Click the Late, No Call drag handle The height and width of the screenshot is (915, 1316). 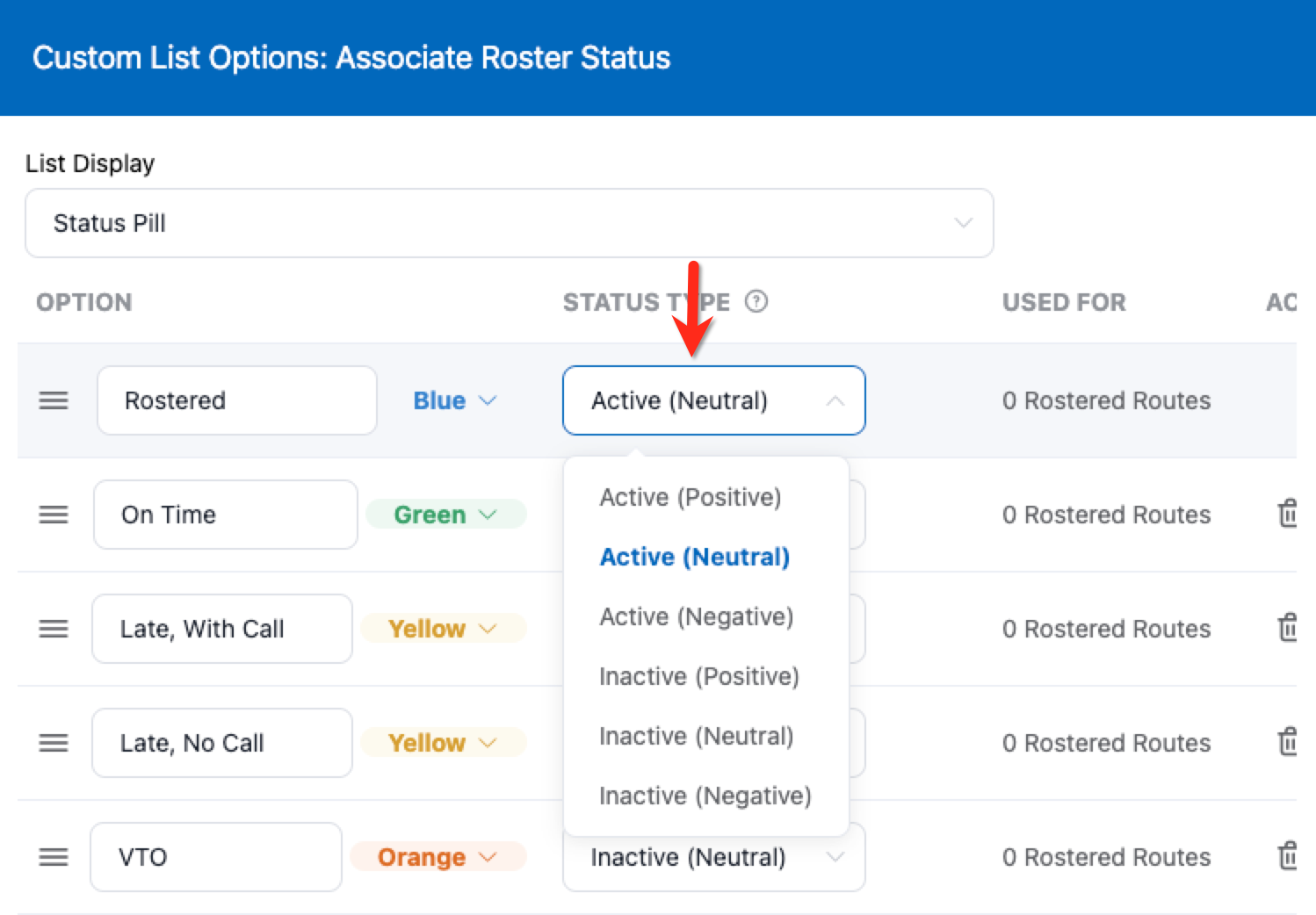point(54,743)
